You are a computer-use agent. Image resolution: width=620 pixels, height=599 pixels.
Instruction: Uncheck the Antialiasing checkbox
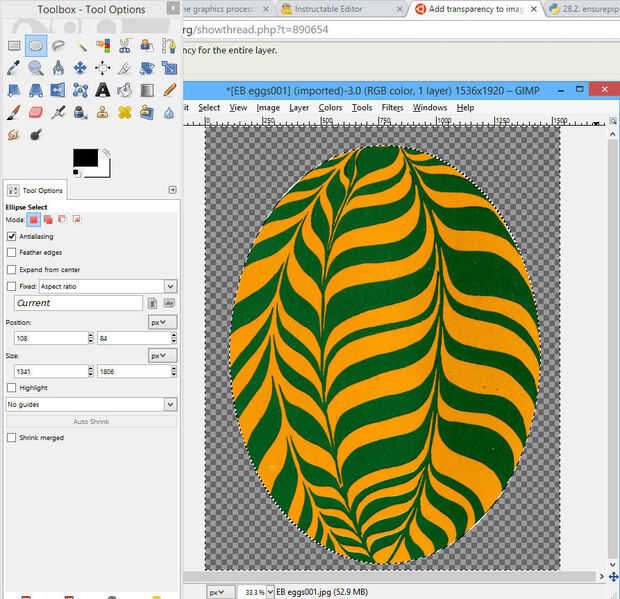click(12, 236)
